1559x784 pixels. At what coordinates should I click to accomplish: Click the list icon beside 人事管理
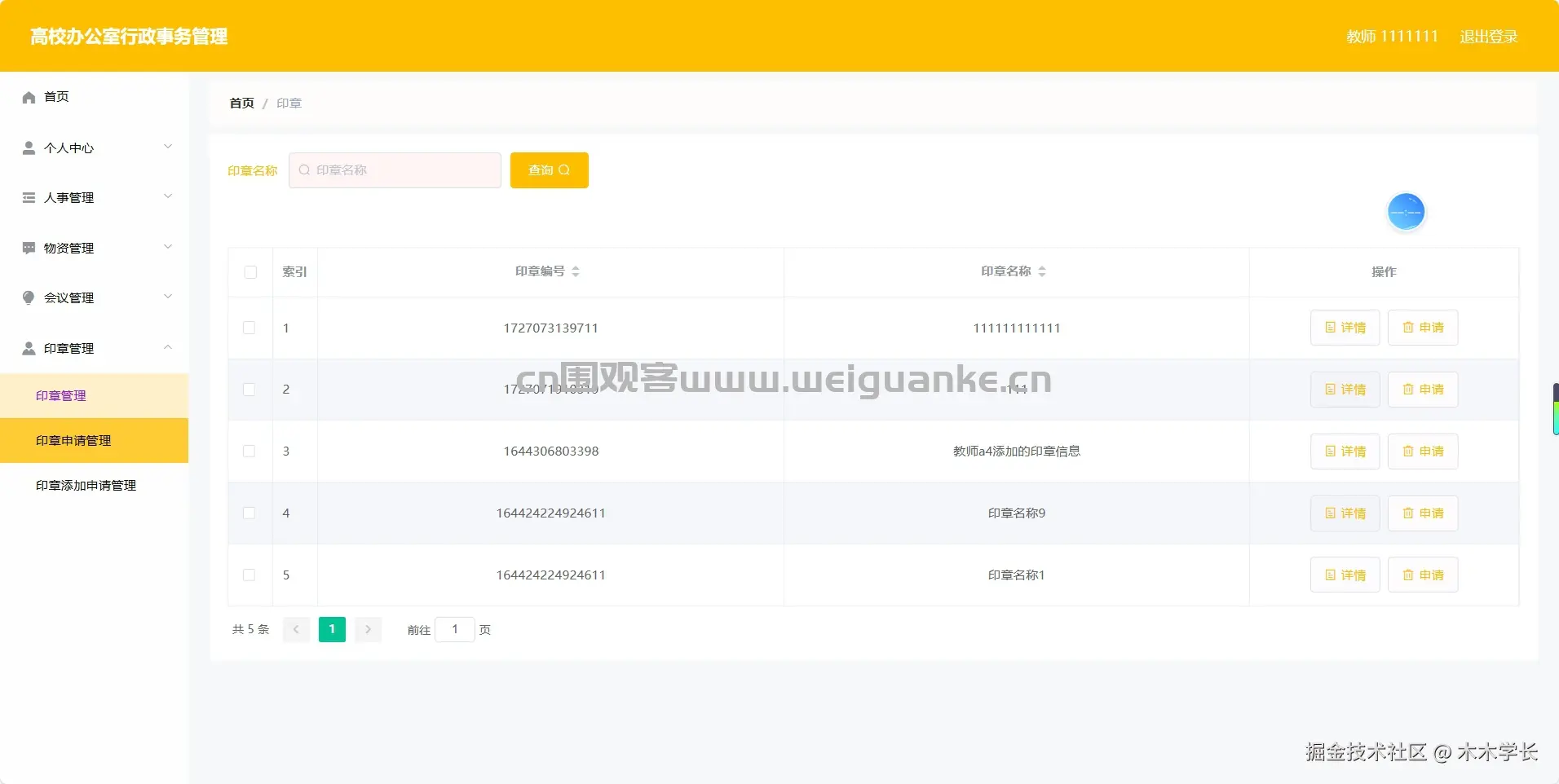point(29,197)
